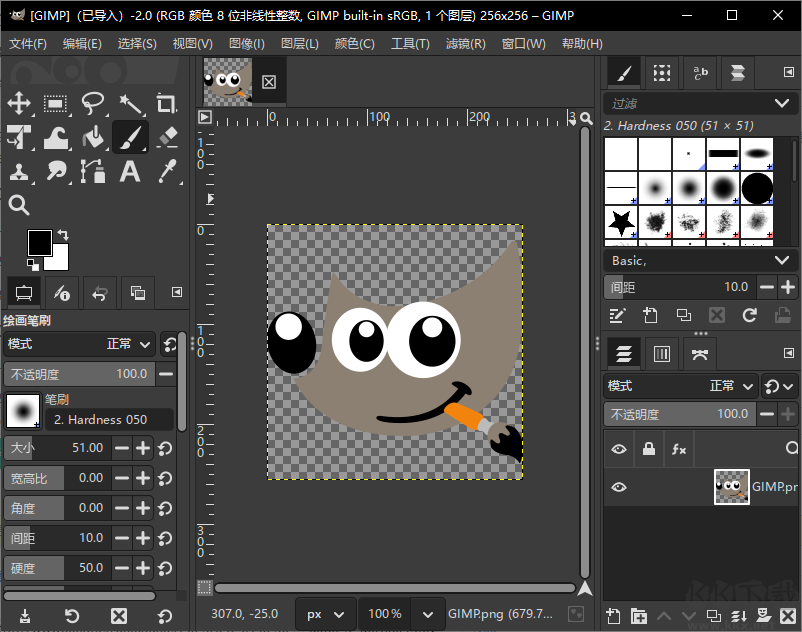Select the Eraser tool
The height and width of the screenshot is (632, 802).
(x=166, y=138)
